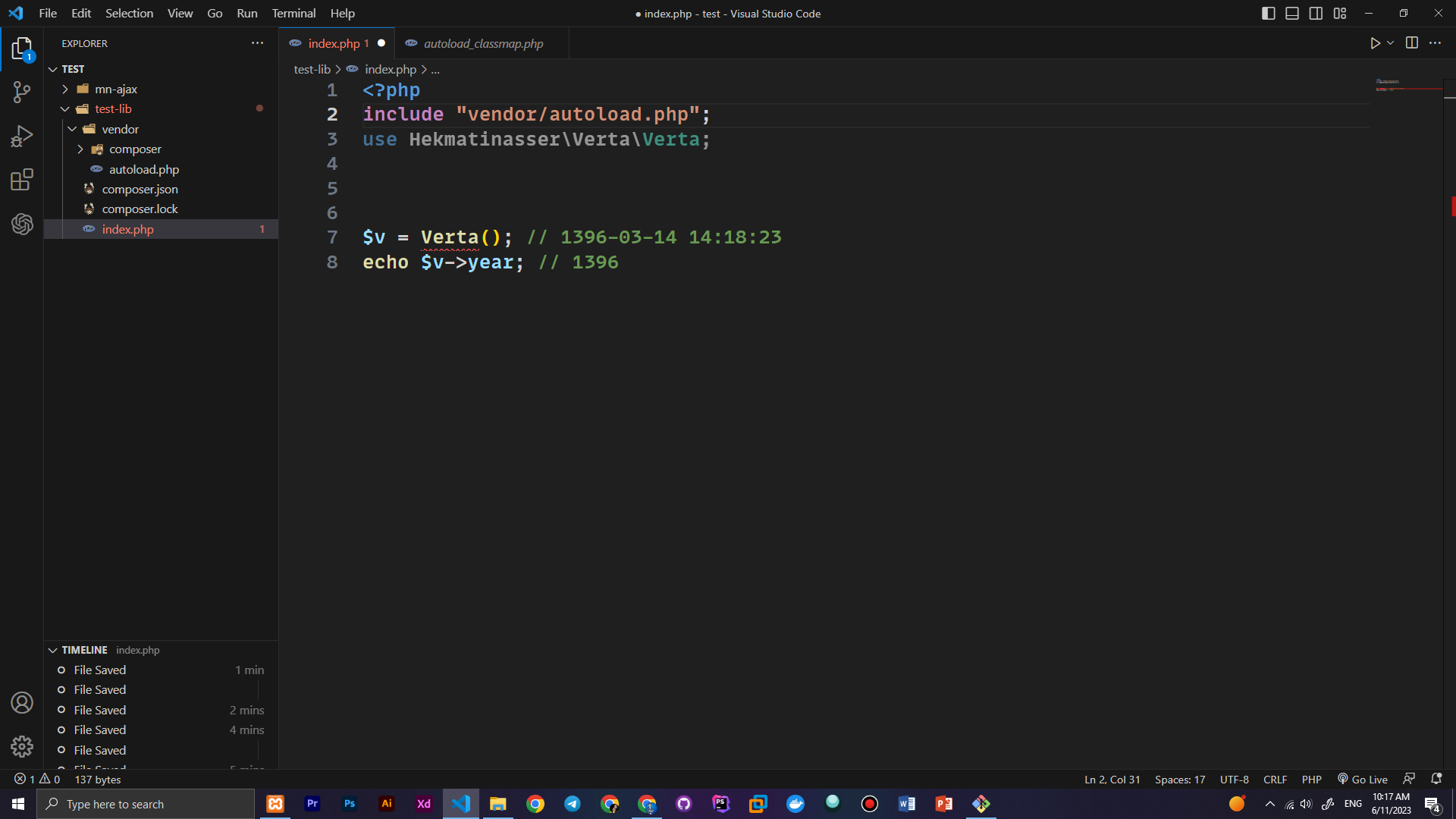The width and height of the screenshot is (1456, 819).
Task: Collapse the TEST workspace root folder
Action: click(x=161, y=69)
